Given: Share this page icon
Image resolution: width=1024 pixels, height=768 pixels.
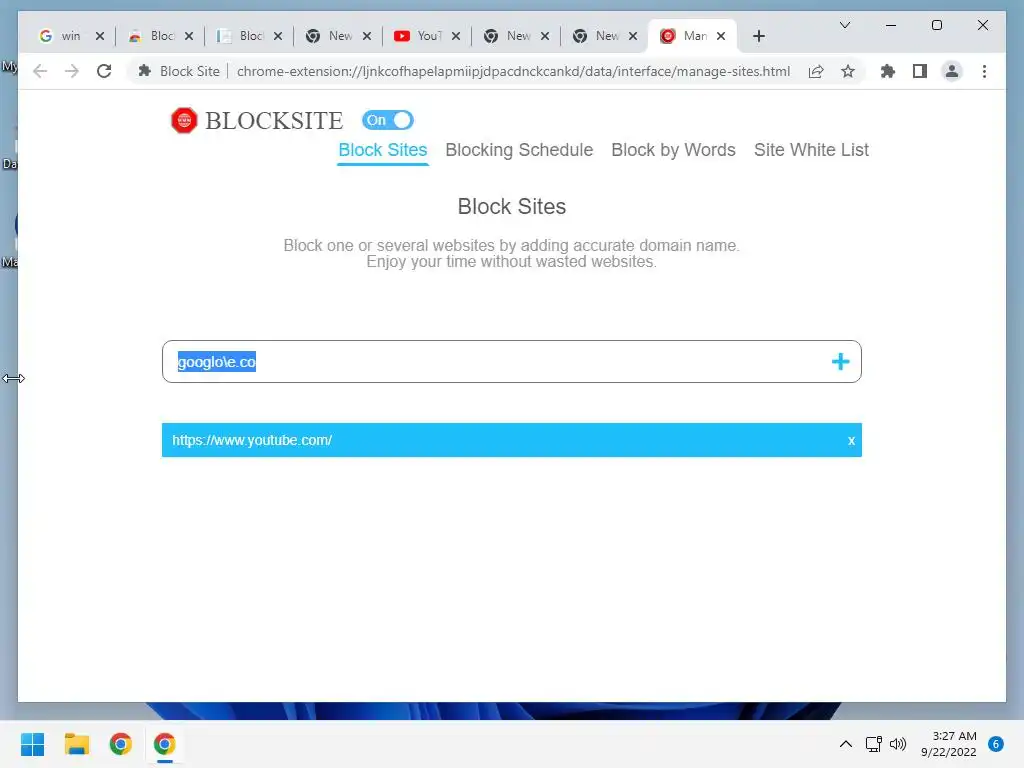Looking at the screenshot, I should pos(816,71).
